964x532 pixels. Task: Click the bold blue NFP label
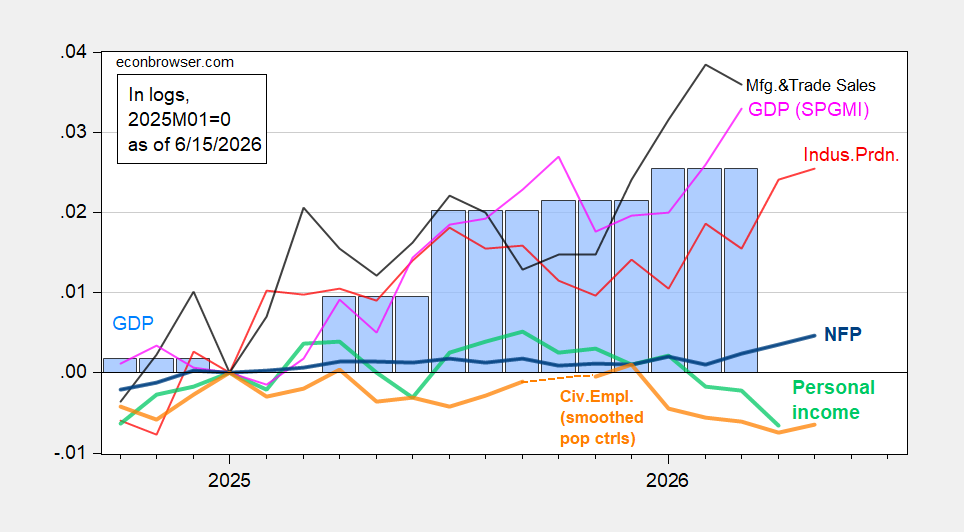843,334
